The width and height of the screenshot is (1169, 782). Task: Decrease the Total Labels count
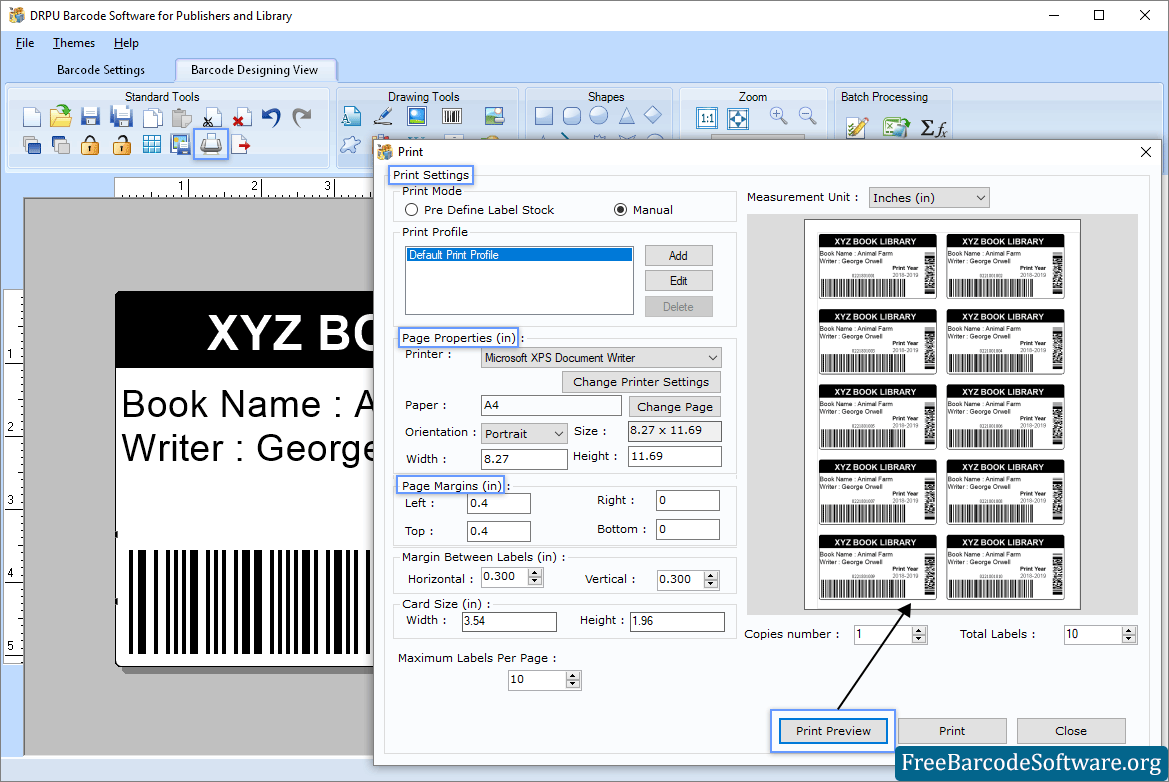[1128, 640]
